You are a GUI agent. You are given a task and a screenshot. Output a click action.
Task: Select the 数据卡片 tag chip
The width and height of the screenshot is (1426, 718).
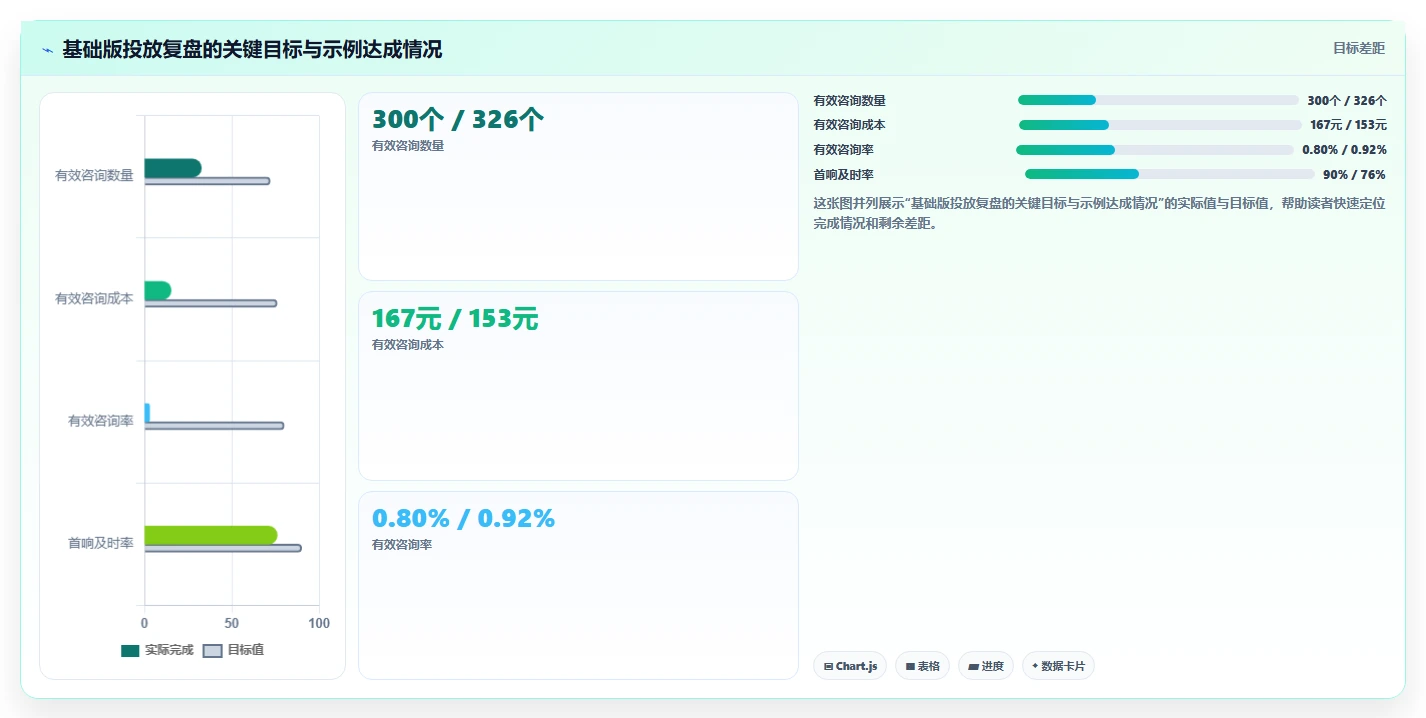[1058, 666]
